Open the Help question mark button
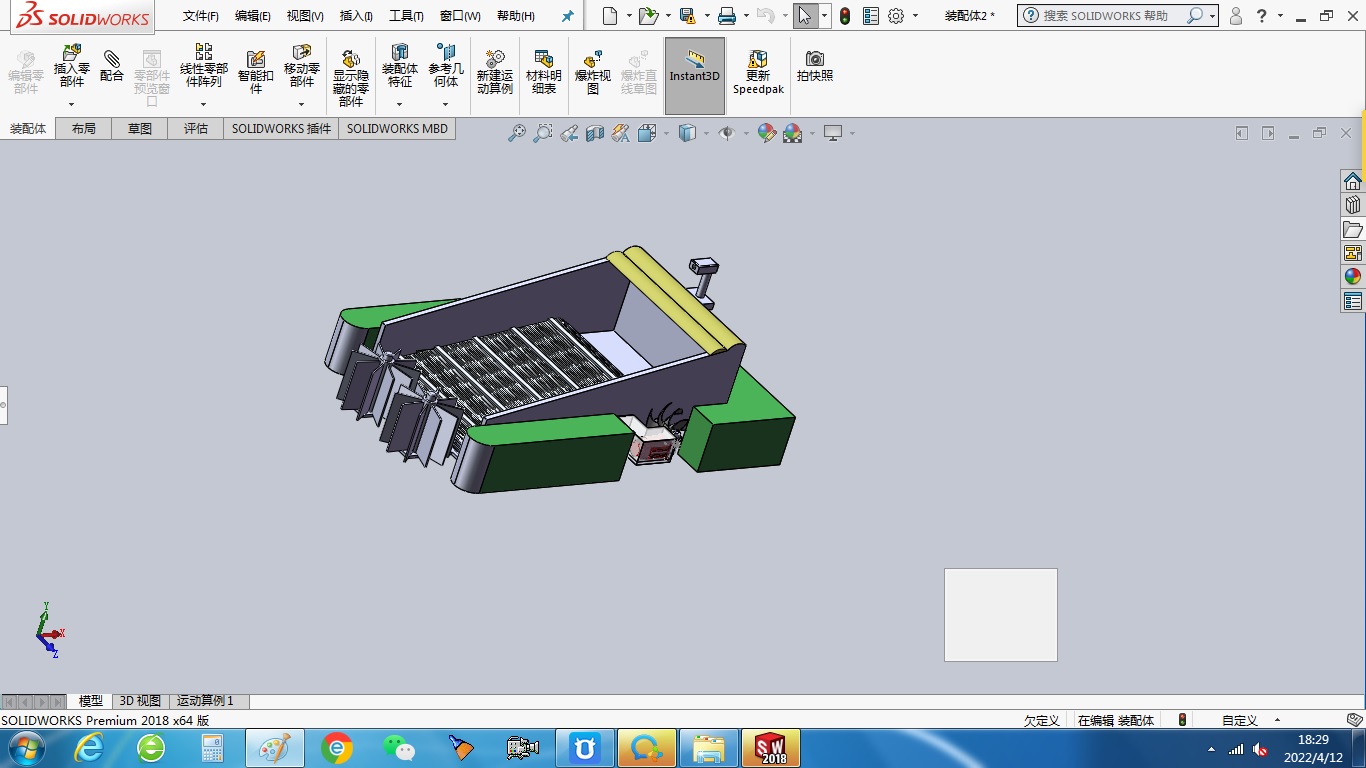Image resolution: width=1366 pixels, height=768 pixels. [x=1262, y=16]
